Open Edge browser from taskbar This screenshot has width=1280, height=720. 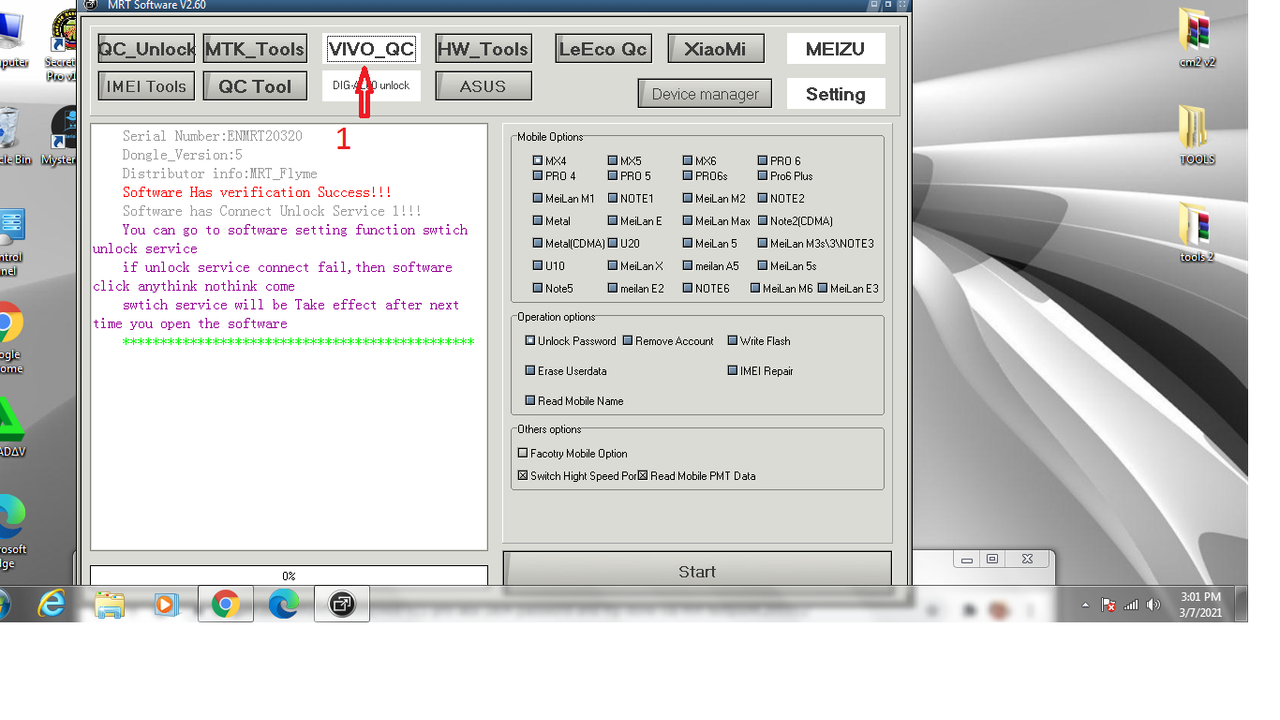coord(284,604)
